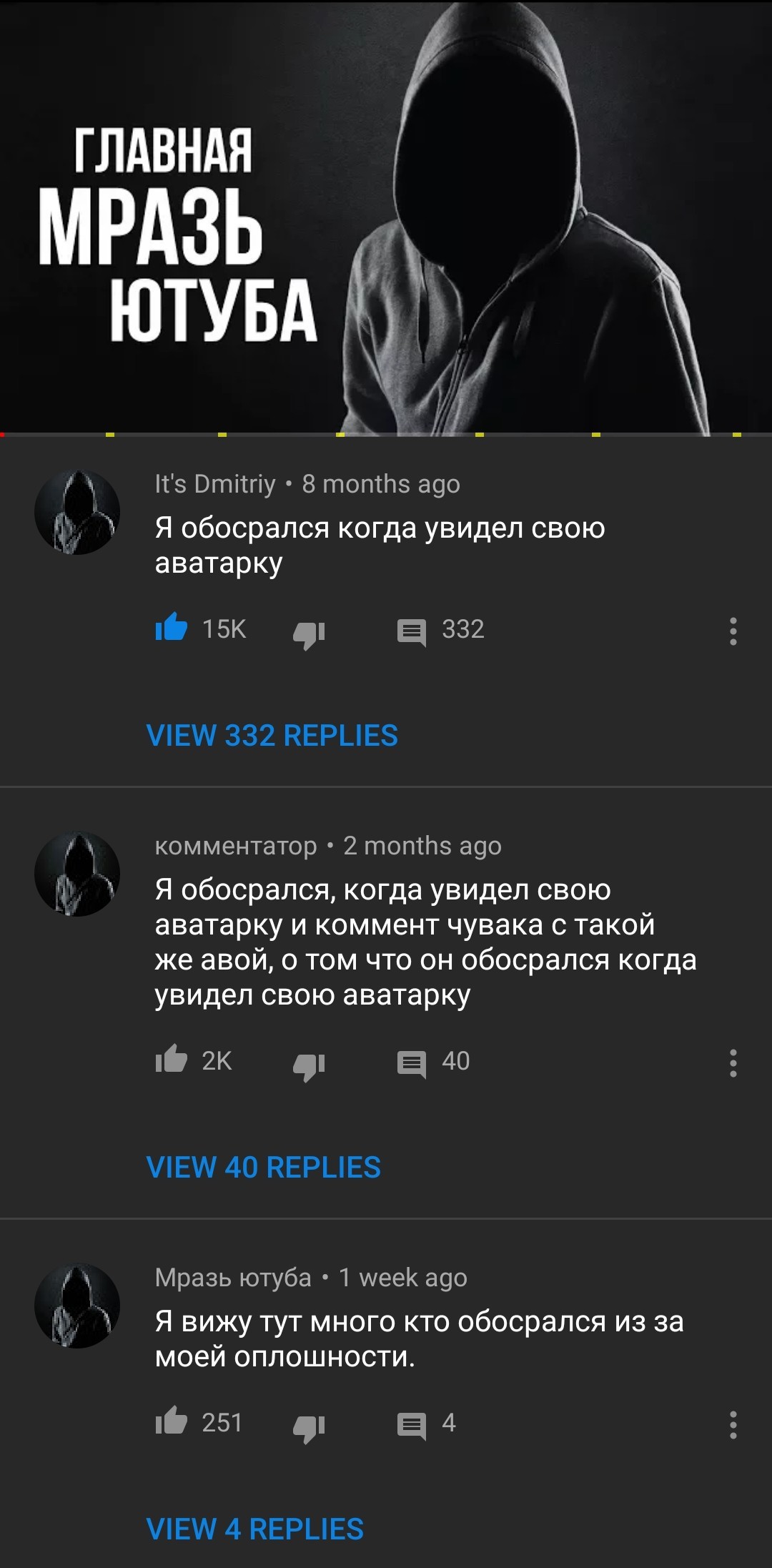772x1568 pixels.
Task: Open комментатор profile avatar
Action: [x=77, y=874]
